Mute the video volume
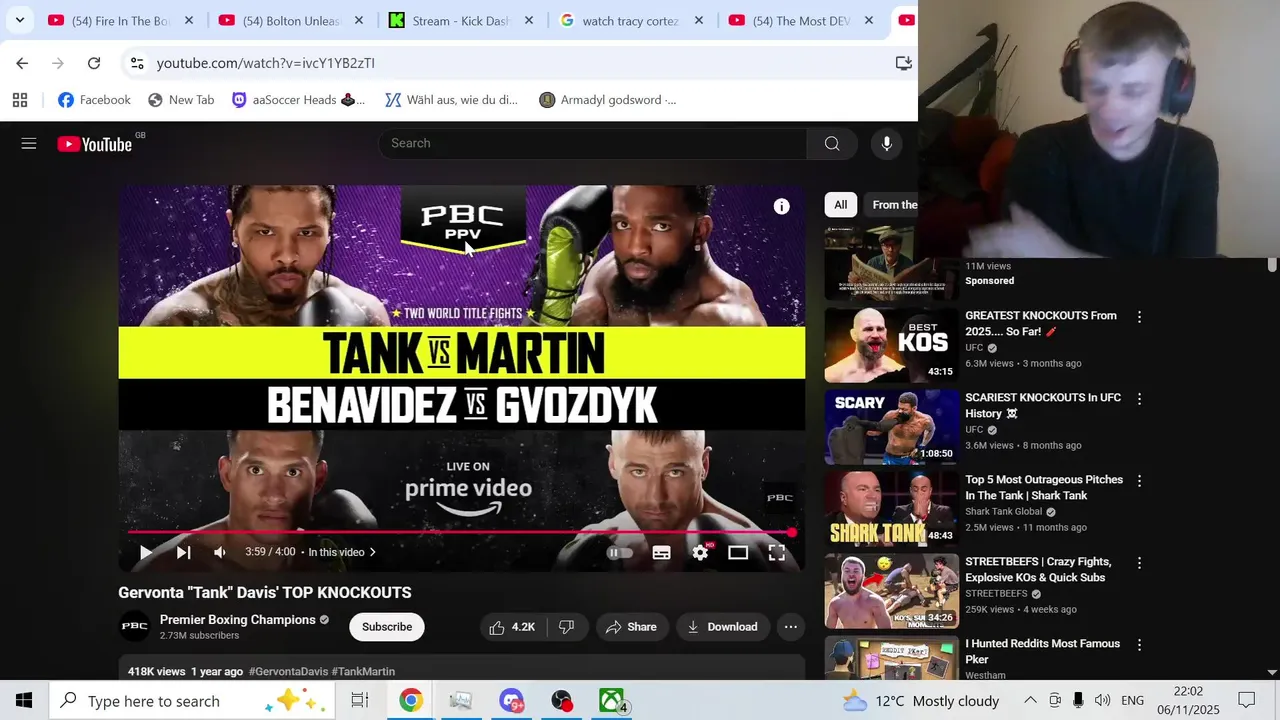The width and height of the screenshot is (1280, 720). point(220,552)
